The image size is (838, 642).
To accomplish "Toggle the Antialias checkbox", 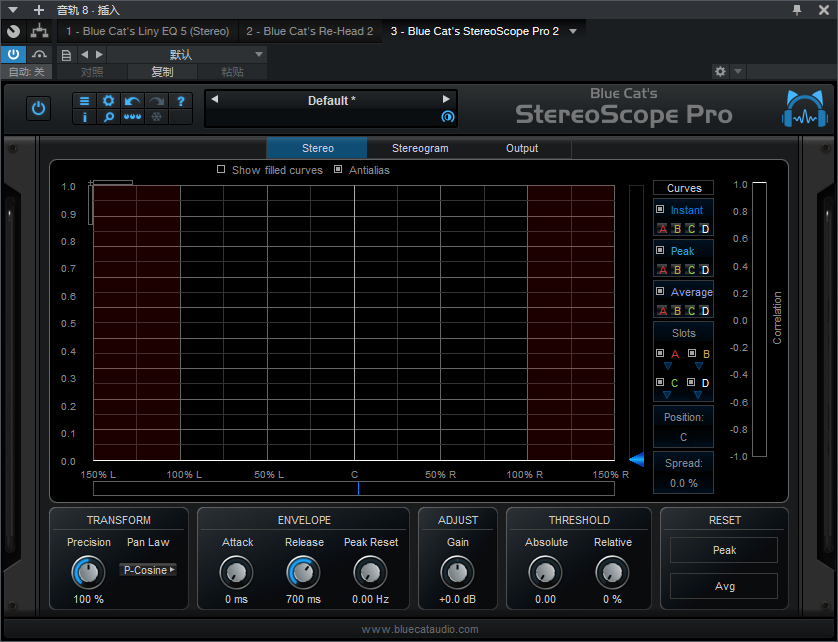I will (x=338, y=169).
